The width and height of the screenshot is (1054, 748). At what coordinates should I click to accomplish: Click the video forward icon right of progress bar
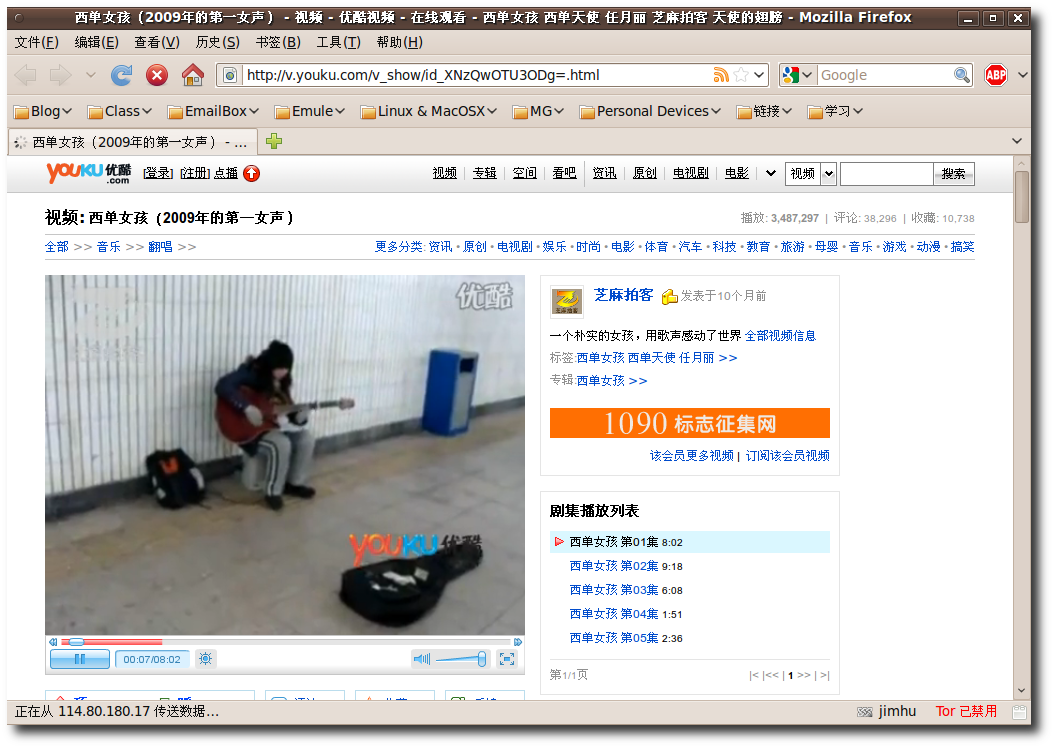(518, 642)
